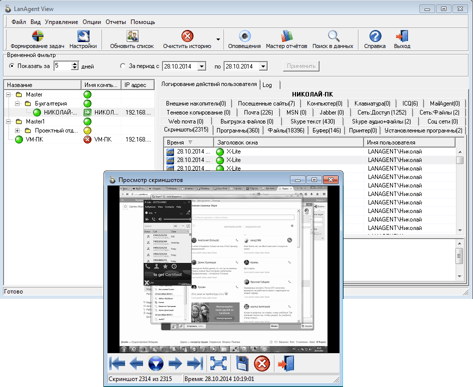Open the Файл menu
Screen dimensions: 473x387
coord(18,22)
